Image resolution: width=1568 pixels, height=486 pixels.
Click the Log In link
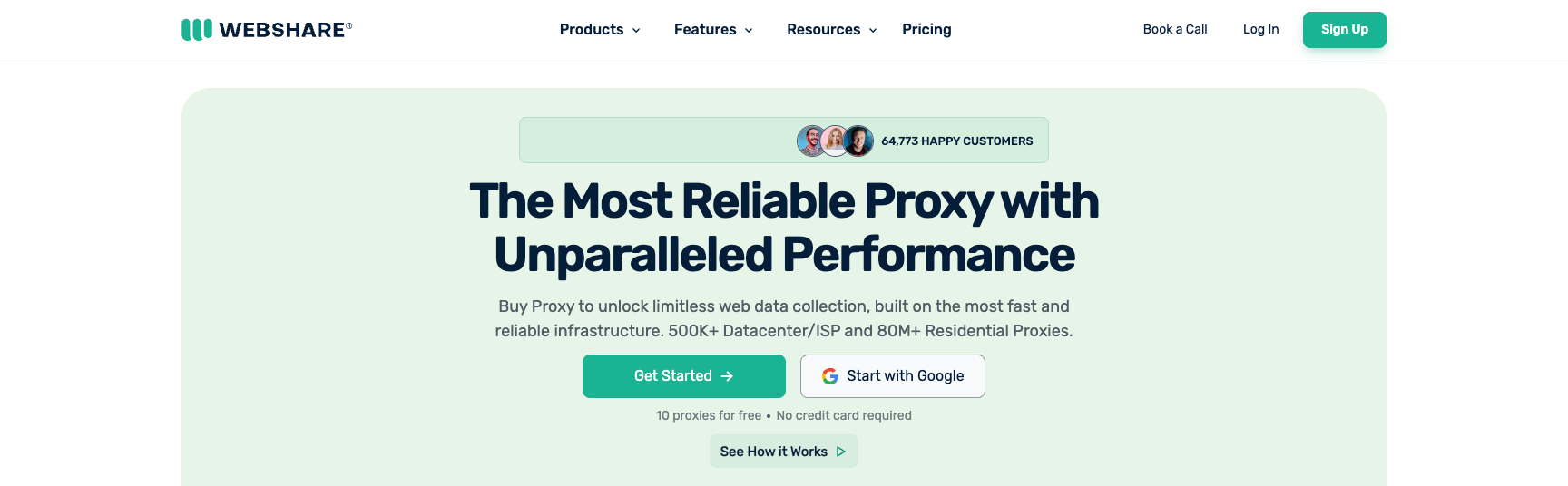(1260, 30)
